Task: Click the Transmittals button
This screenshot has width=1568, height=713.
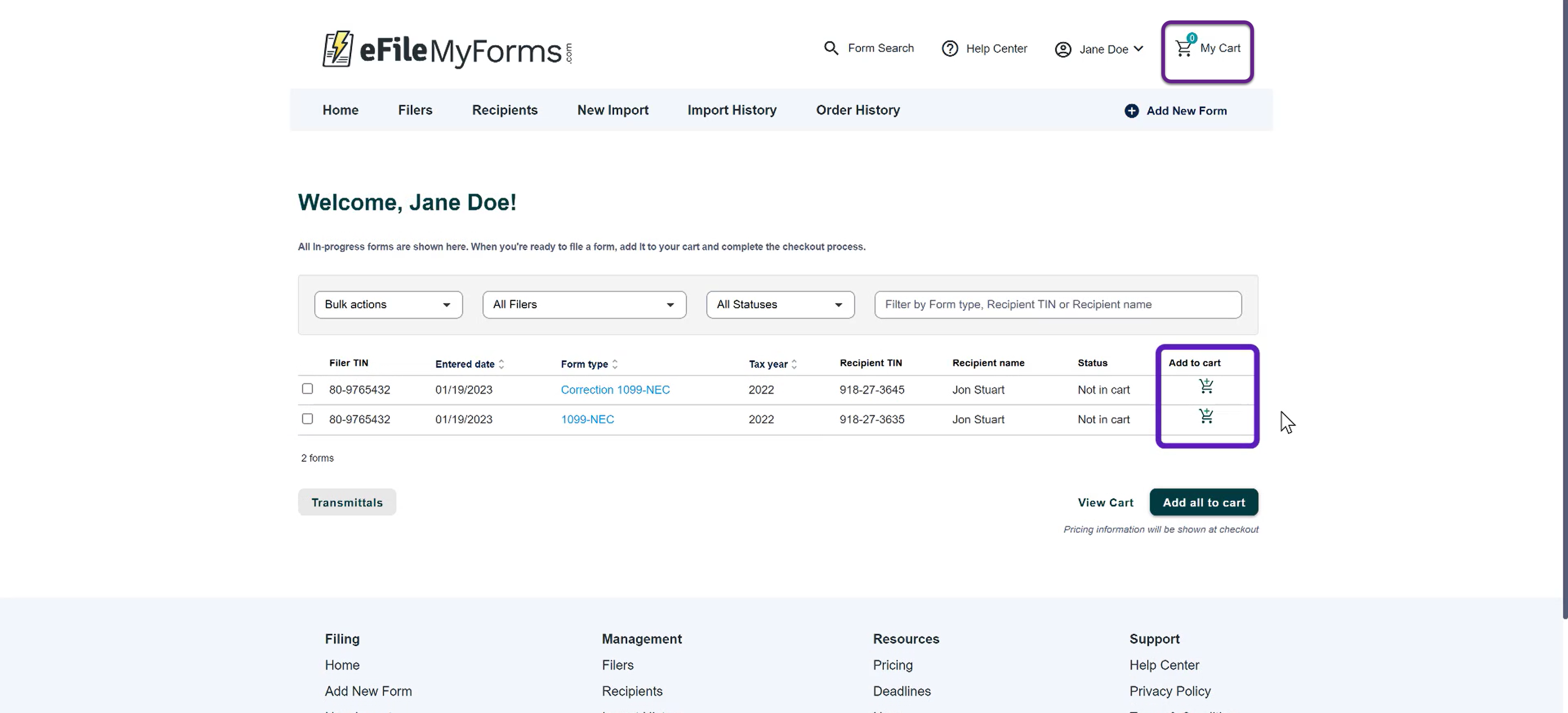Action: click(347, 502)
